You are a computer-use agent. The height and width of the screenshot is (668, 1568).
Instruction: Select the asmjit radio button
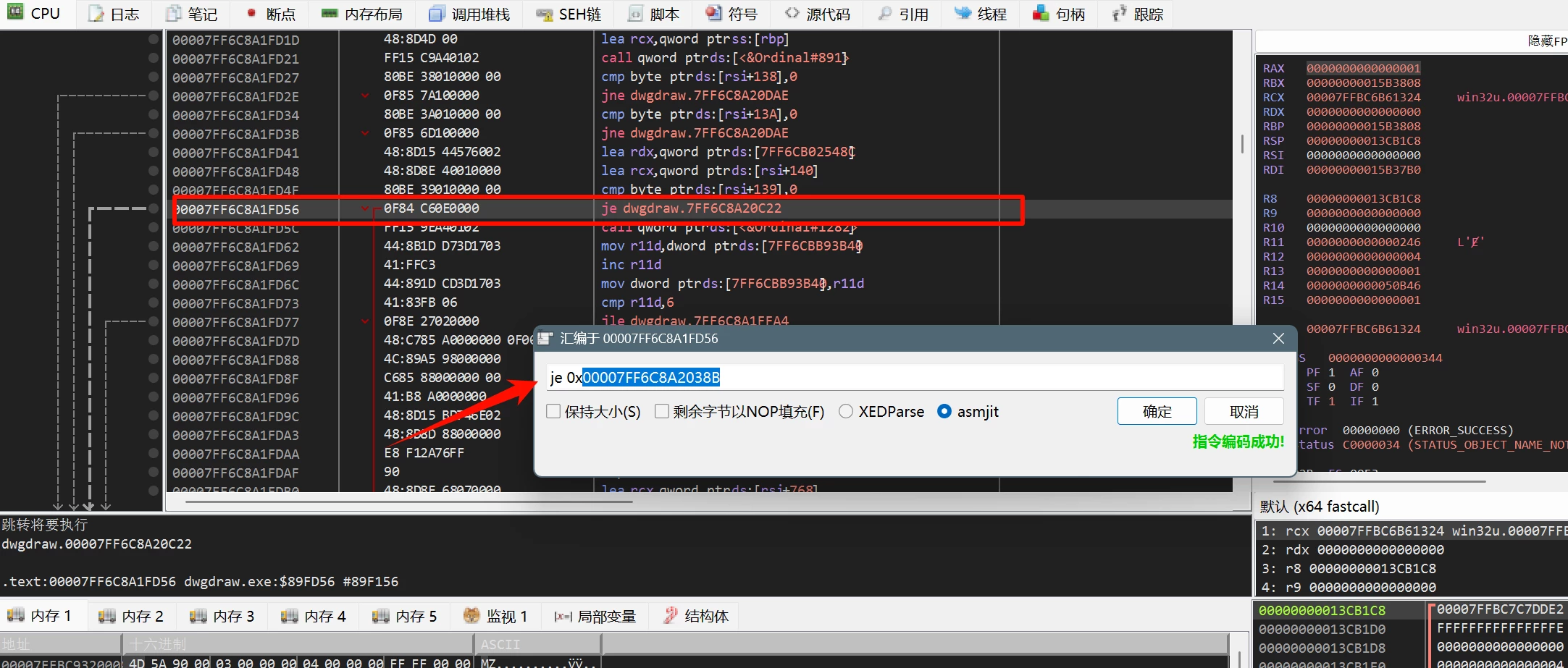[944, 412]
